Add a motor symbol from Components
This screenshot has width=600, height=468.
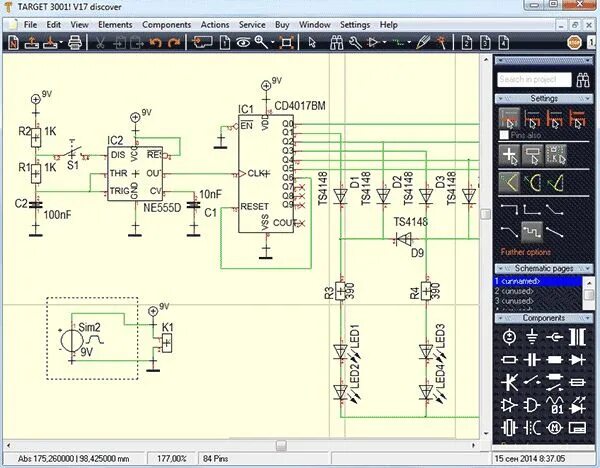tap(553, 428)
